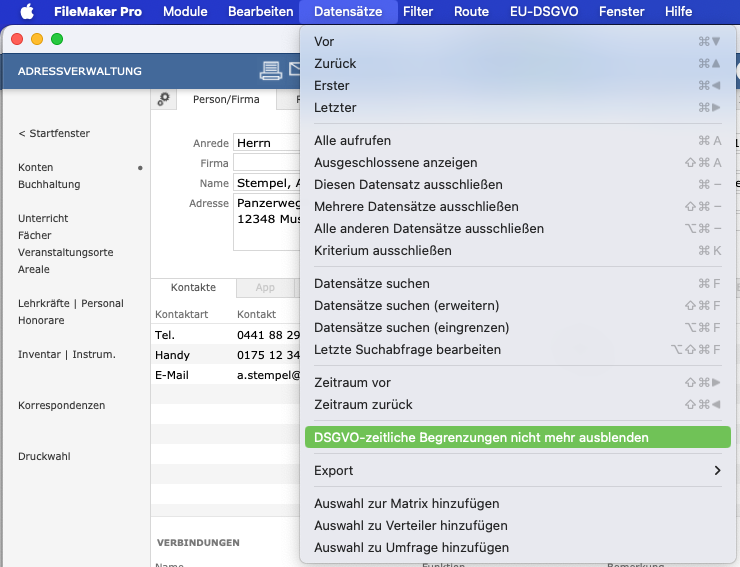Open the Bearbeiten menu
This screenshot has width=740, height=567.
coord(261,11)
